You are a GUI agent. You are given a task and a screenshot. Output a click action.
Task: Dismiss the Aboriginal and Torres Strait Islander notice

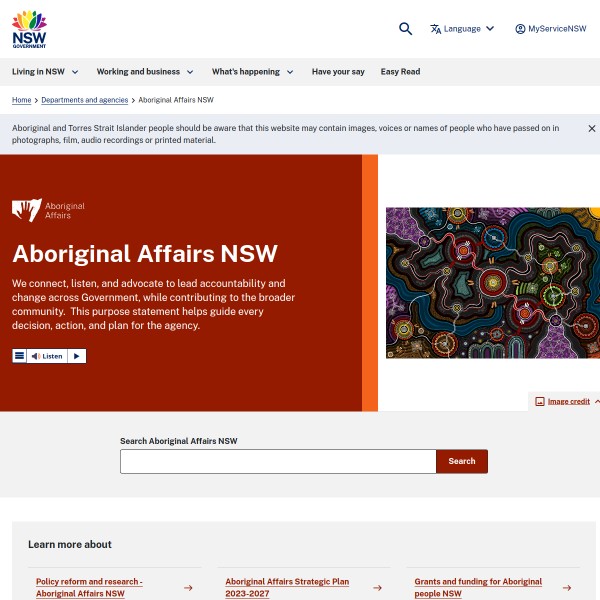point(592,129)
